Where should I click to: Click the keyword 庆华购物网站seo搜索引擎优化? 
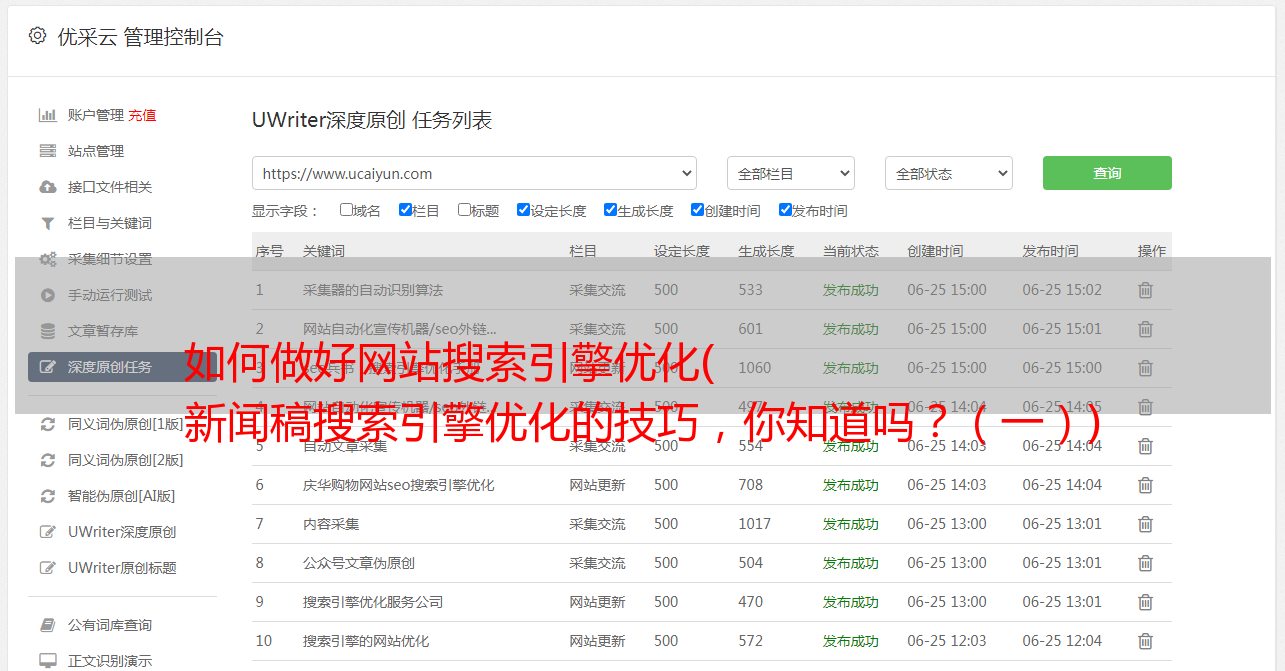tap(399, 485)
